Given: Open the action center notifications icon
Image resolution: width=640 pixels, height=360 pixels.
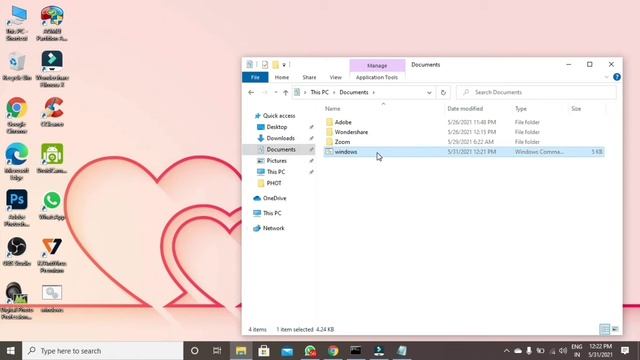Looking at the screenshot, I should [625, 351].
